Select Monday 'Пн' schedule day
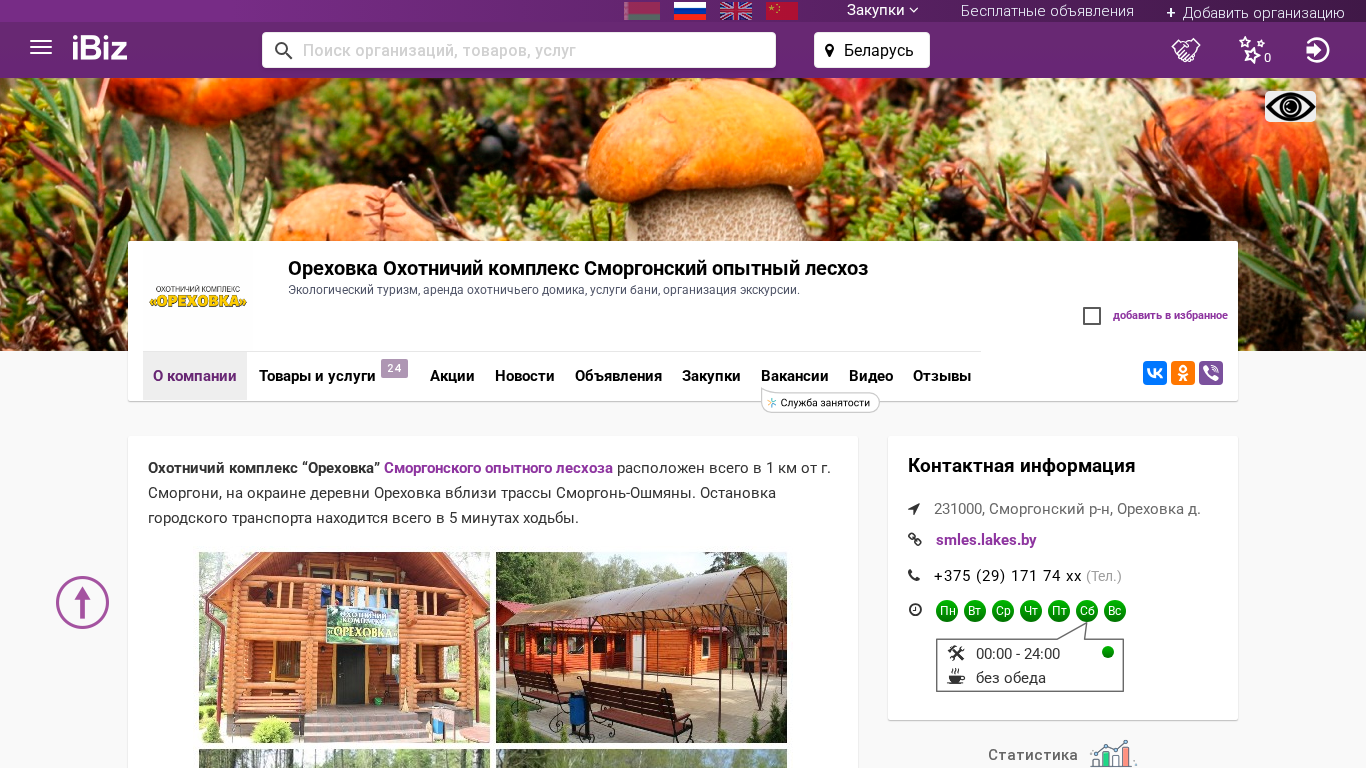The width and height of the screenshot is (1366, 768). [947, 611]
